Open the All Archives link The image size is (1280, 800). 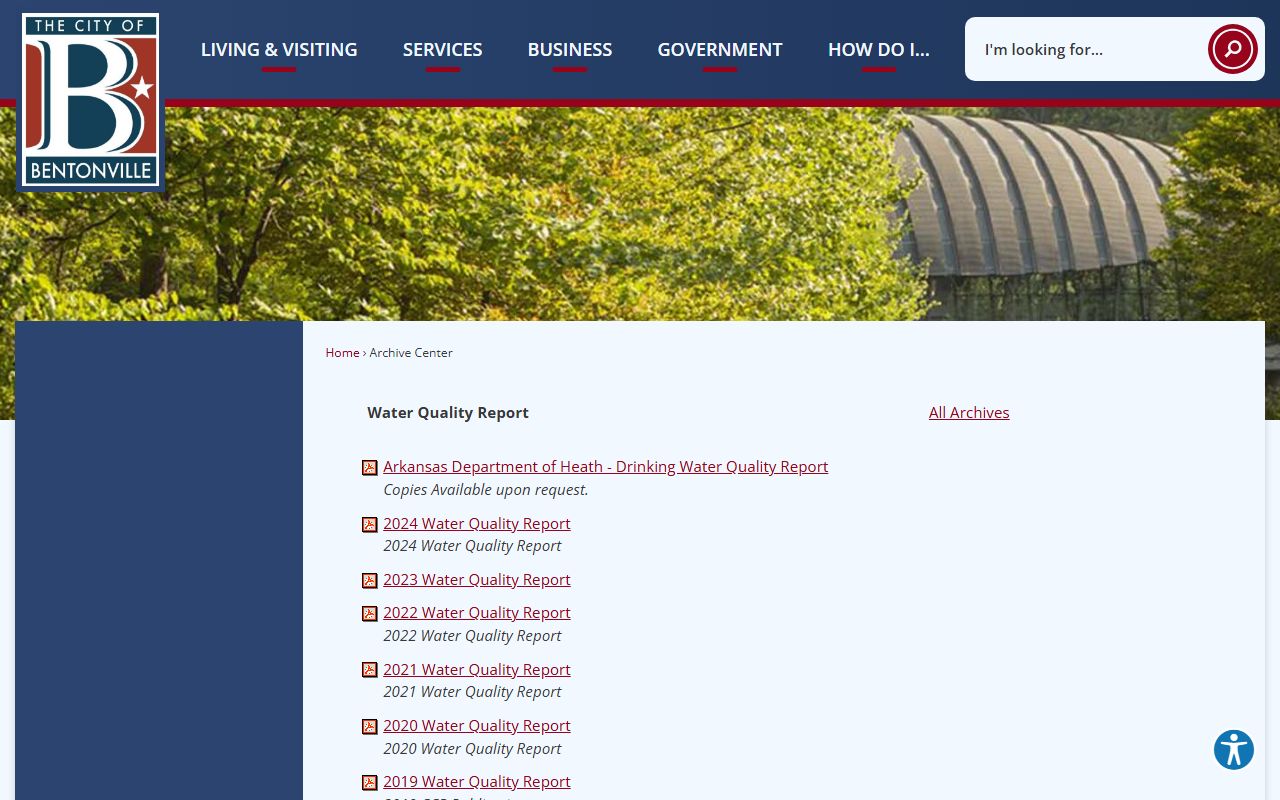coord(969,412)
